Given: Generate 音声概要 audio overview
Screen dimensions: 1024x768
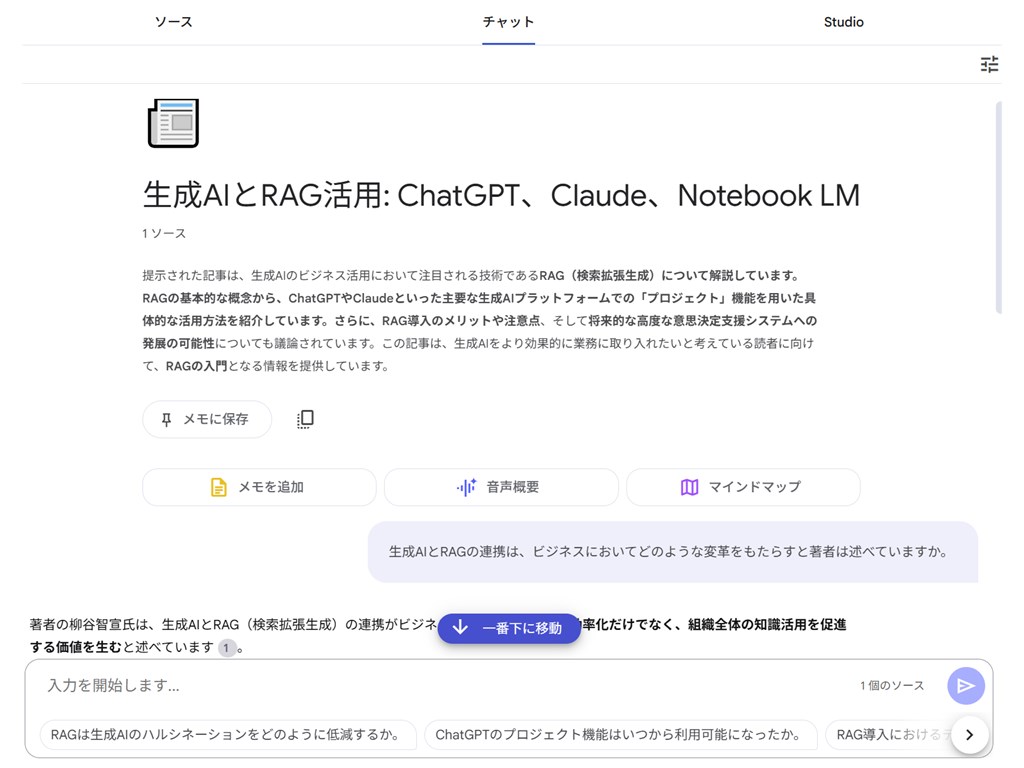Looking at the screenshot, I should pyautogui.click(x=501, y=487).
